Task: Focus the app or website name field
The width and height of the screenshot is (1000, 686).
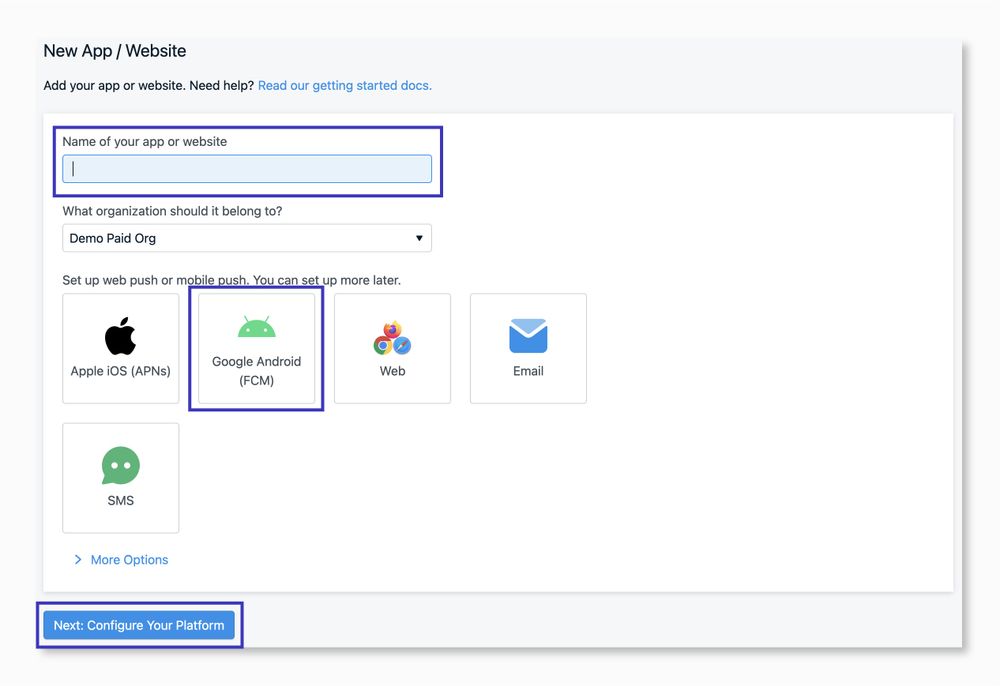Action: click(x=247, y=169)
